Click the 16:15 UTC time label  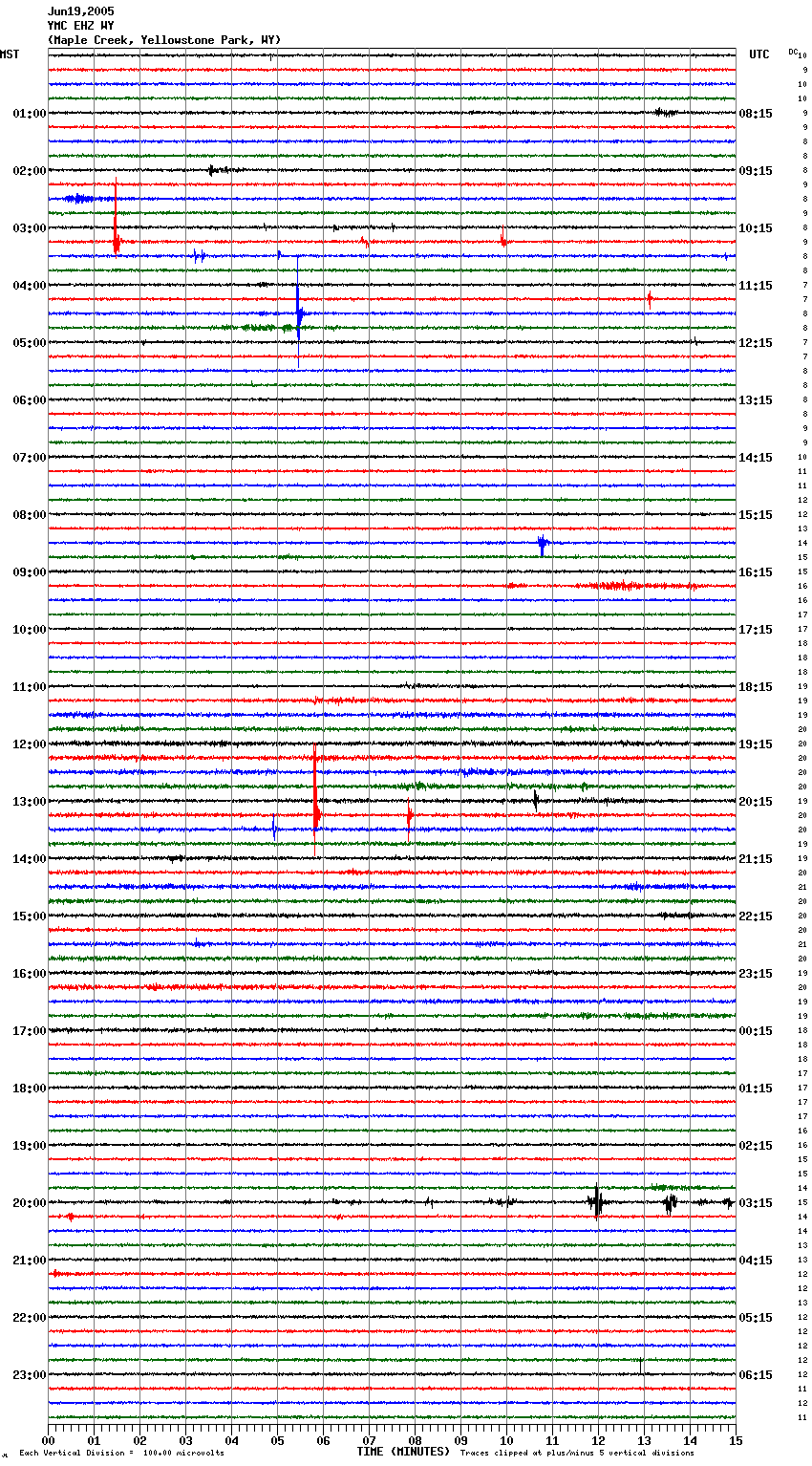click(756, 572)
